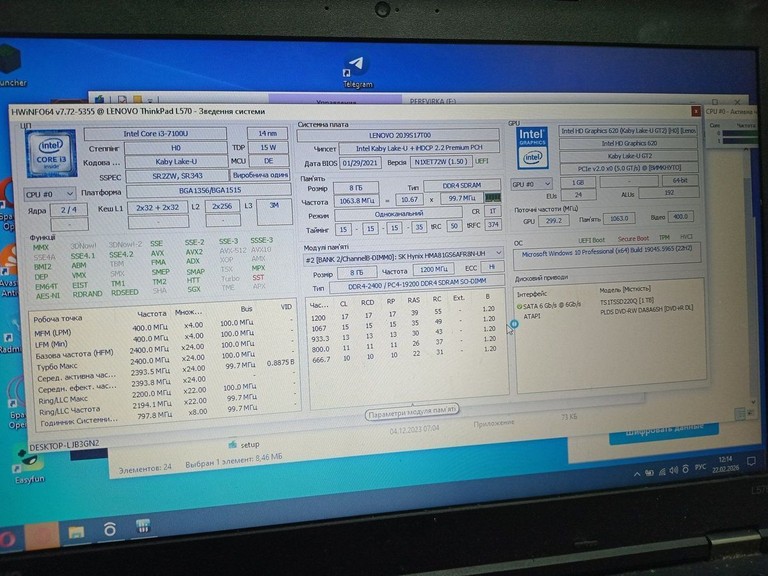Screen dimensions: 768x576
Task: Click the Виробнича одиниця button
Action: [x=260, y=175]
